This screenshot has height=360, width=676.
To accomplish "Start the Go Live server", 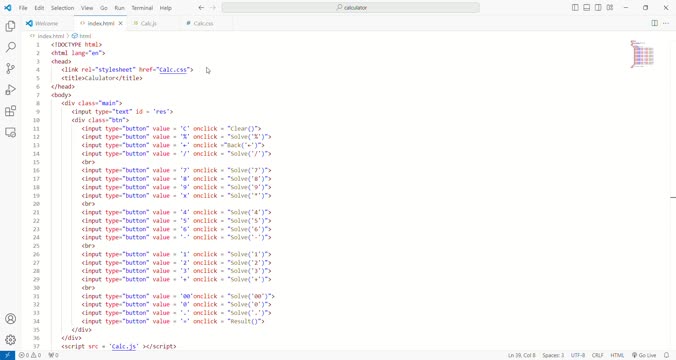I will tap(644, 355).
